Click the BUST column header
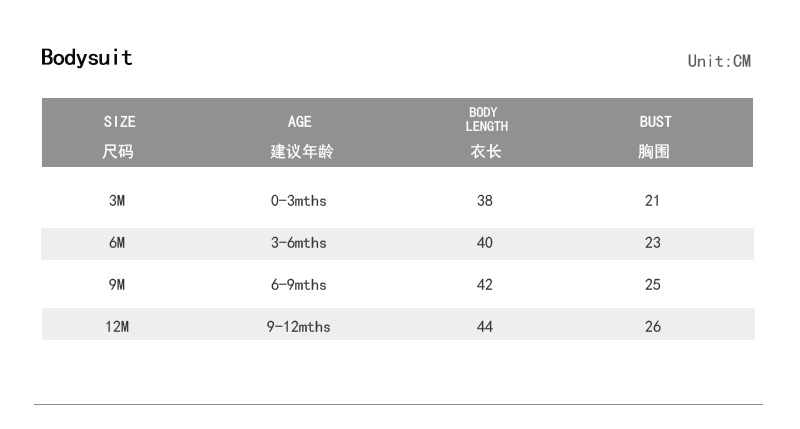This screenshot has height=429, width=800. click(x=655, y=122)
